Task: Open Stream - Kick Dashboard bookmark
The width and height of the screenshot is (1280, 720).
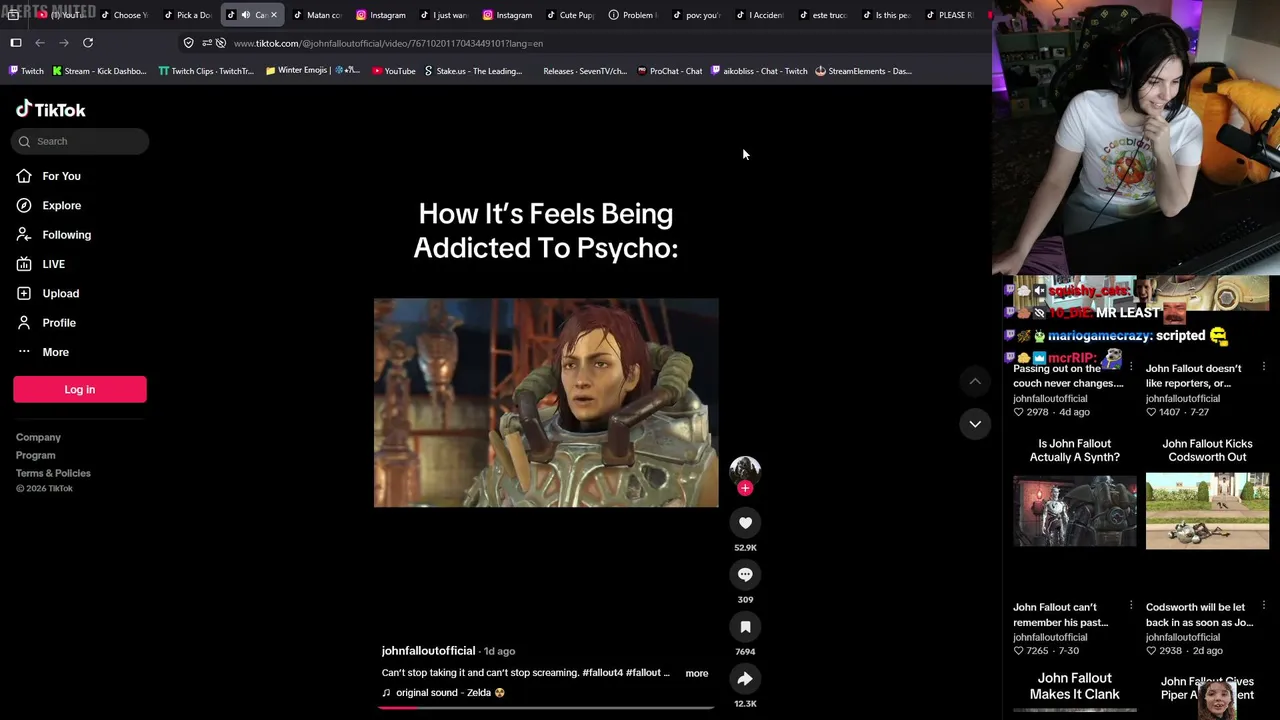Action: click(x=99, y=71)
